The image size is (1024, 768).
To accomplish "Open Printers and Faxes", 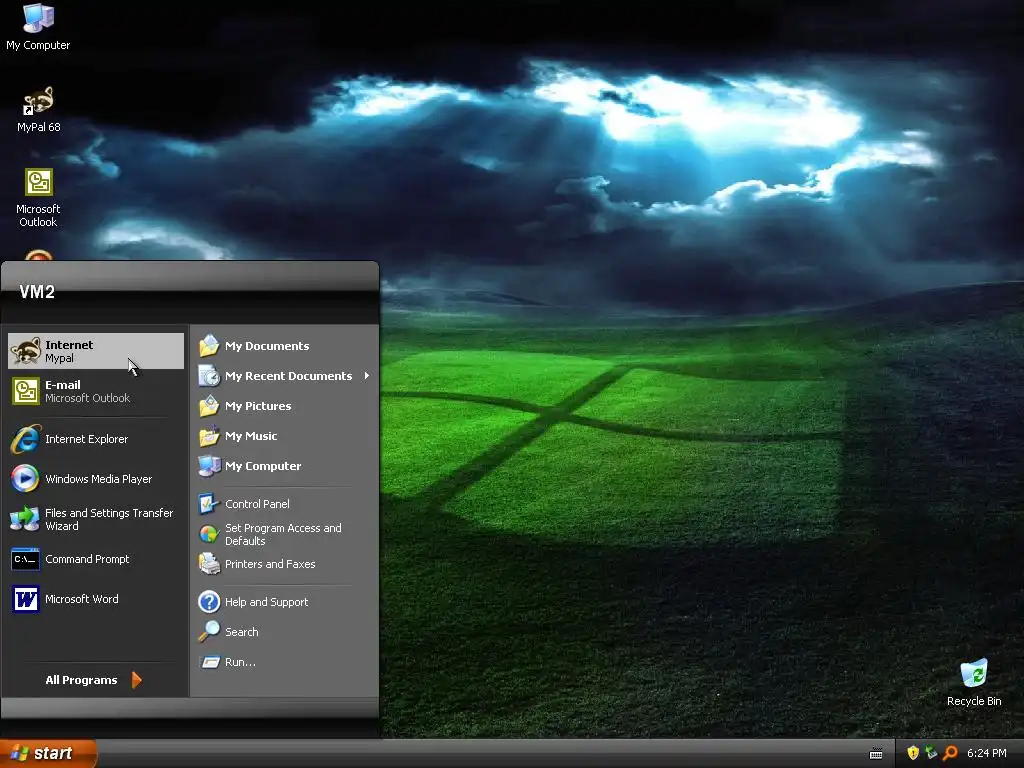I will pos(283,564).
